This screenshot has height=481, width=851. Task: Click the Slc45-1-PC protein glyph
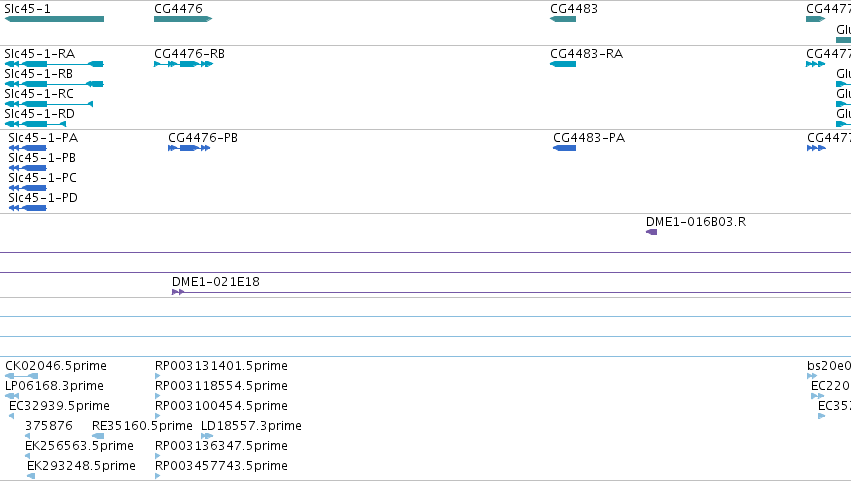tap(28, 188)
